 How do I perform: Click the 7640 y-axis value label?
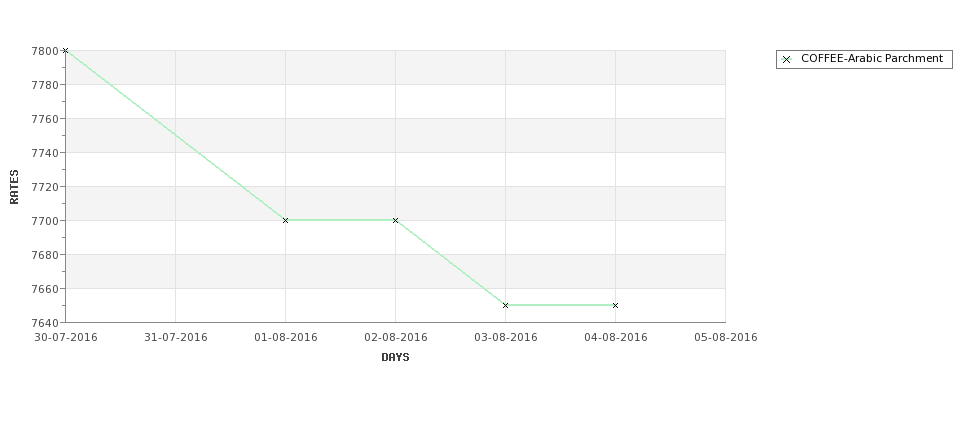(45, 323)
